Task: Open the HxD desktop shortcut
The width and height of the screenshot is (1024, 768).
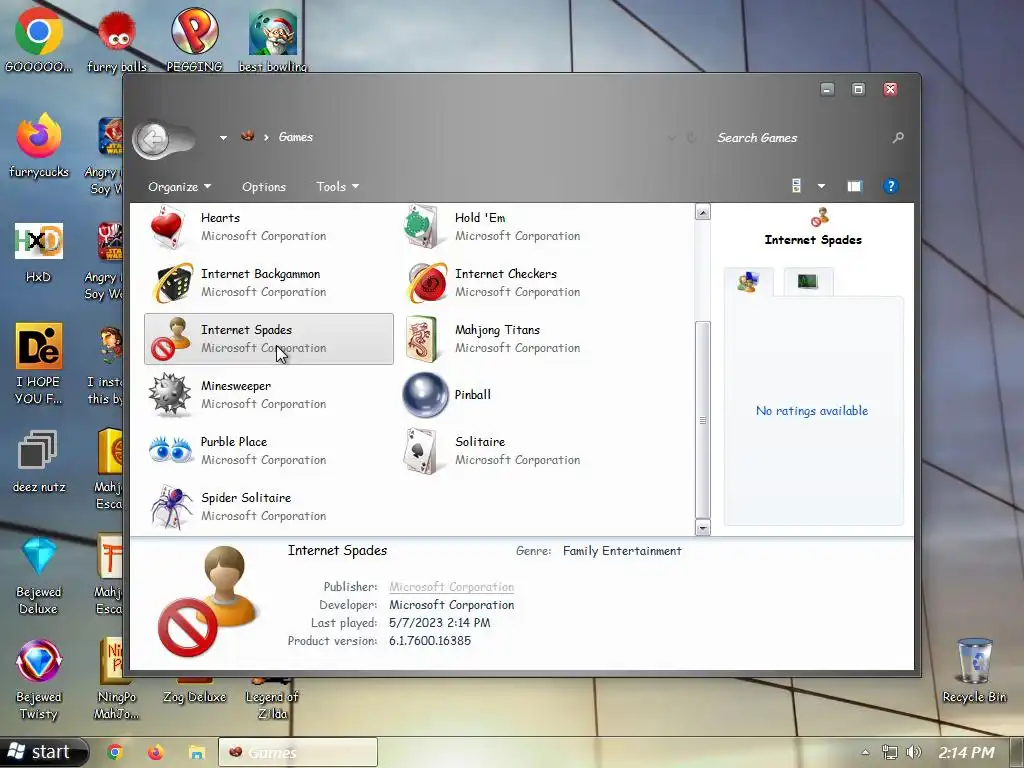Action: pyautogui.click(x=39, y=241)
